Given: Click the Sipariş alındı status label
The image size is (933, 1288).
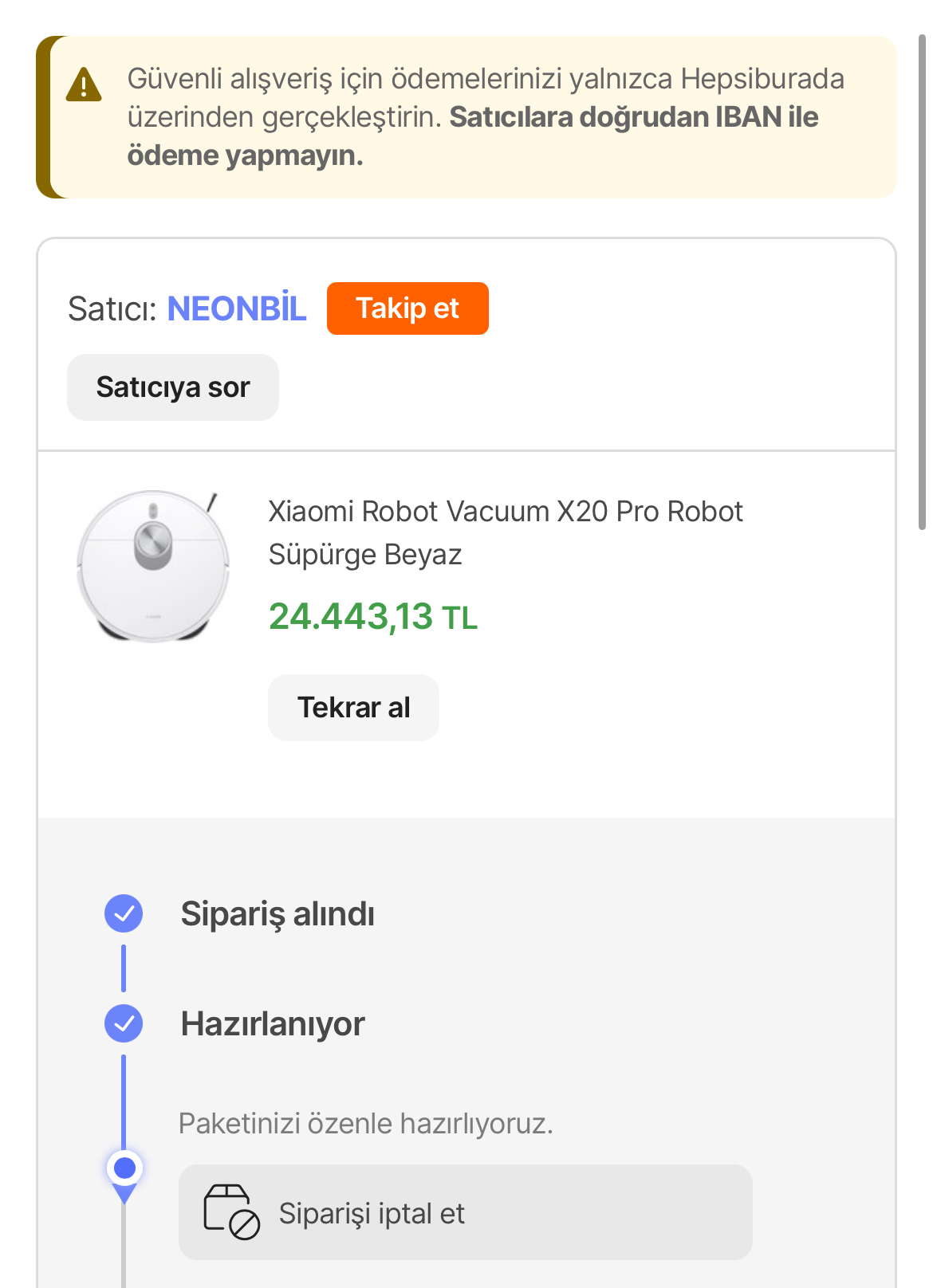Looking at the screenshot, I should coord(278,913).
